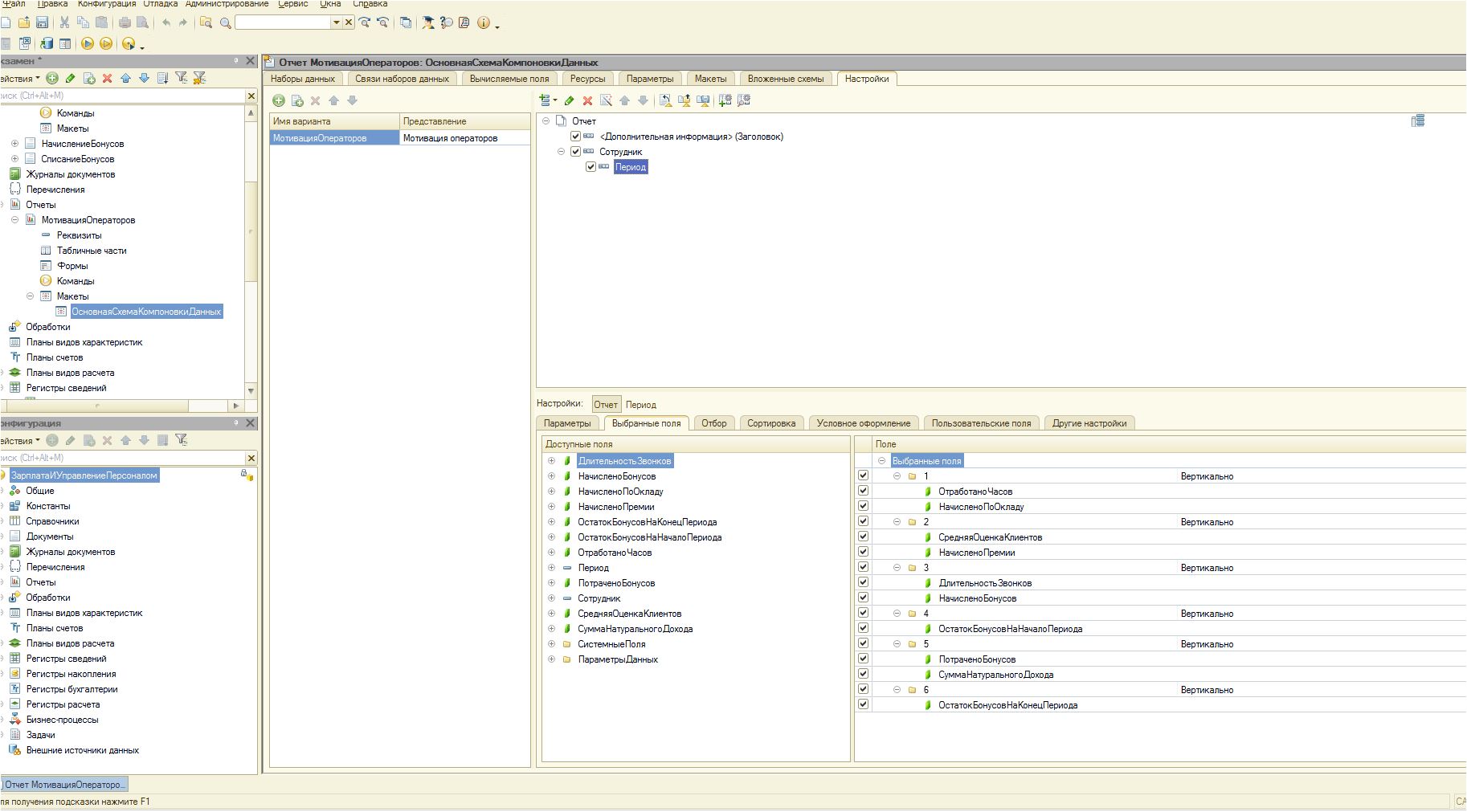Image resolution: width=1467 pixels, height=812 pixels.
Task: Toggle checkbox for ОстатокБонусовНаКонецПериода selected field
Action: [864, 704]
